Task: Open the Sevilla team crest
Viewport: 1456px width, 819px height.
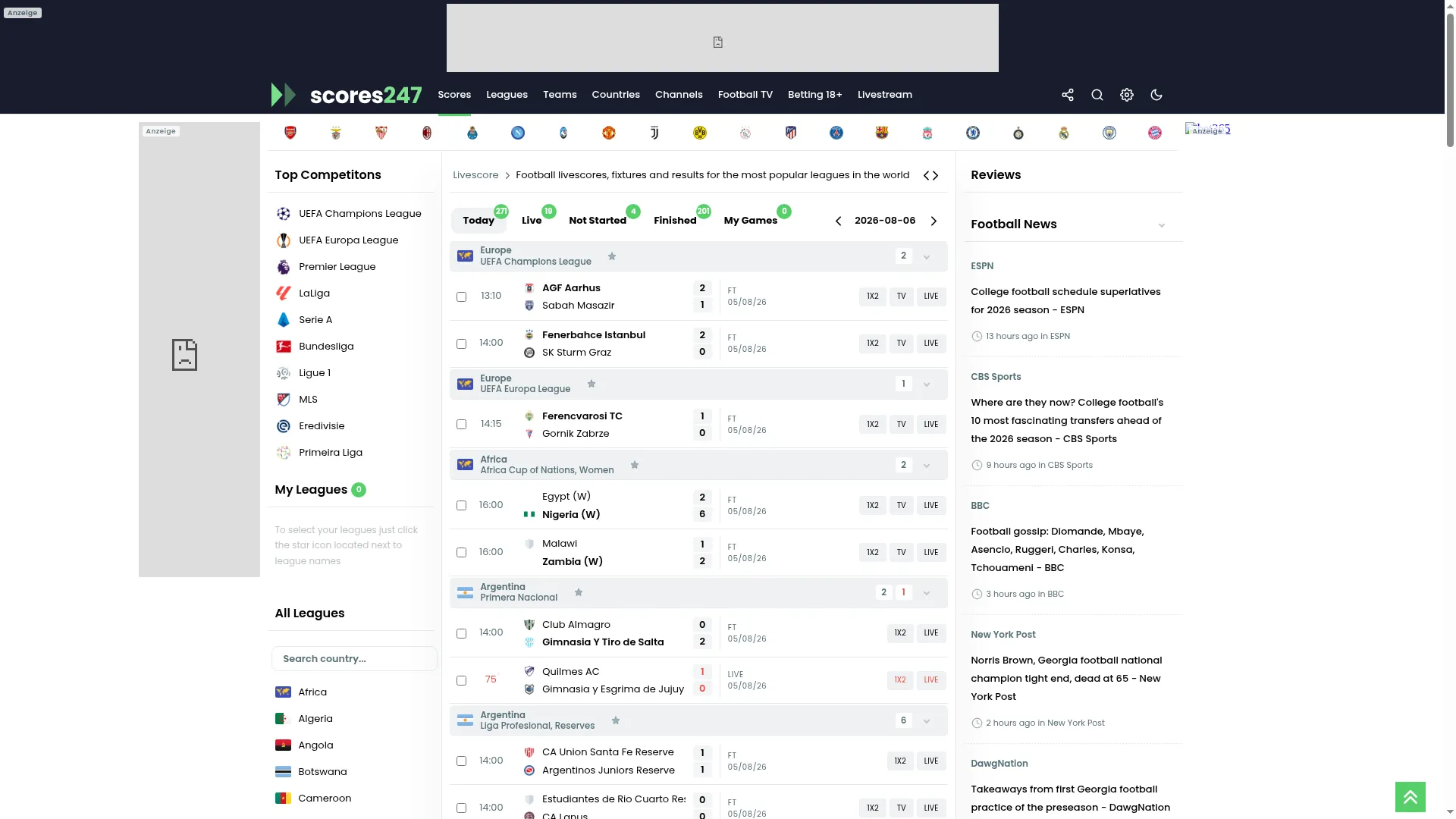Action: [x=381, y=133]
